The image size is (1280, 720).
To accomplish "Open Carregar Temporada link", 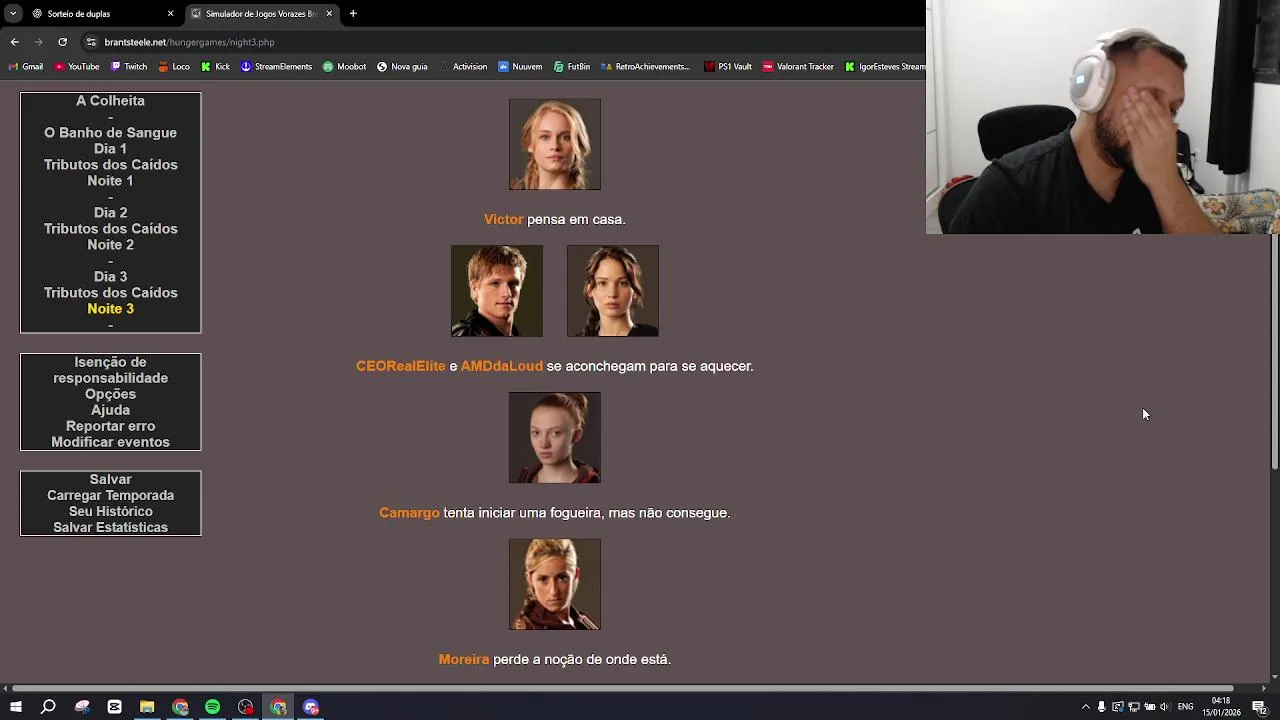I will 110,496.
